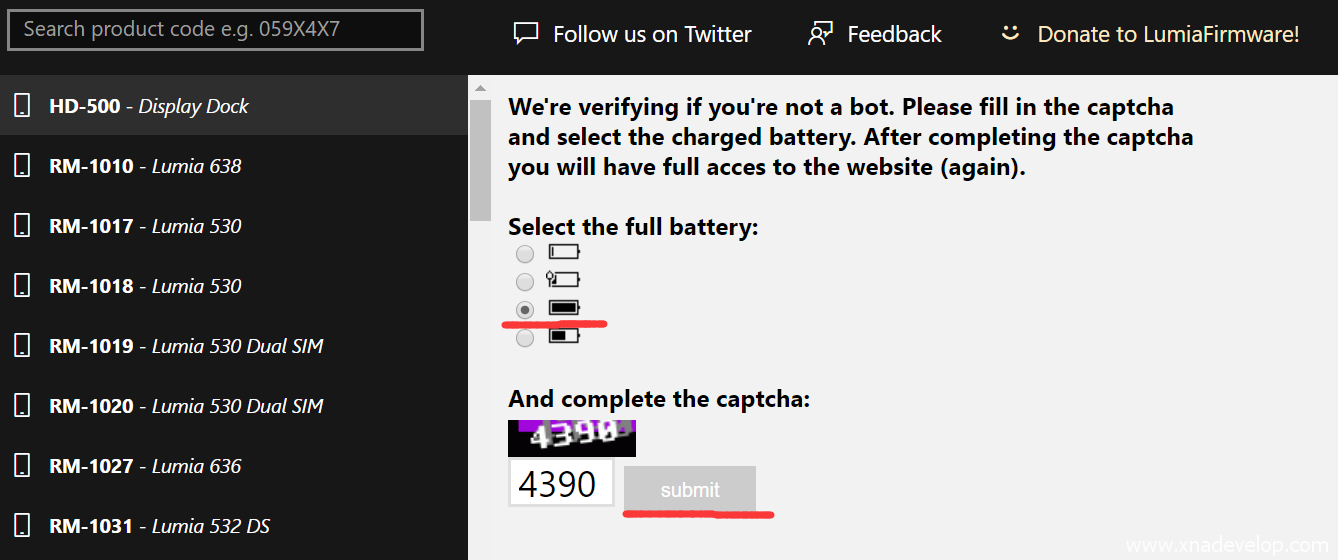Click the phone icon beside RM-1018
1338x560 pixels.
point(21,286)
